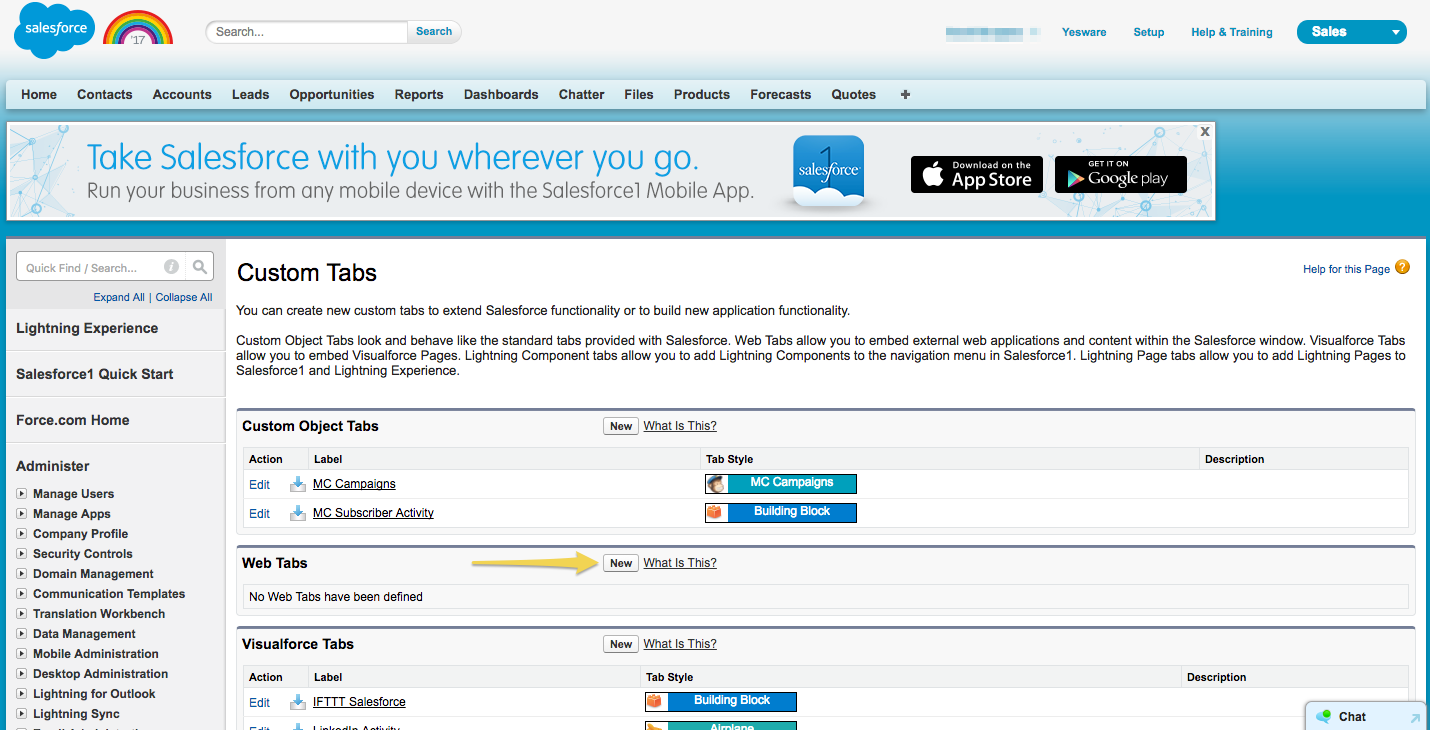Open the App Store download badge
Screen dimensions: 1430x730
977,174
